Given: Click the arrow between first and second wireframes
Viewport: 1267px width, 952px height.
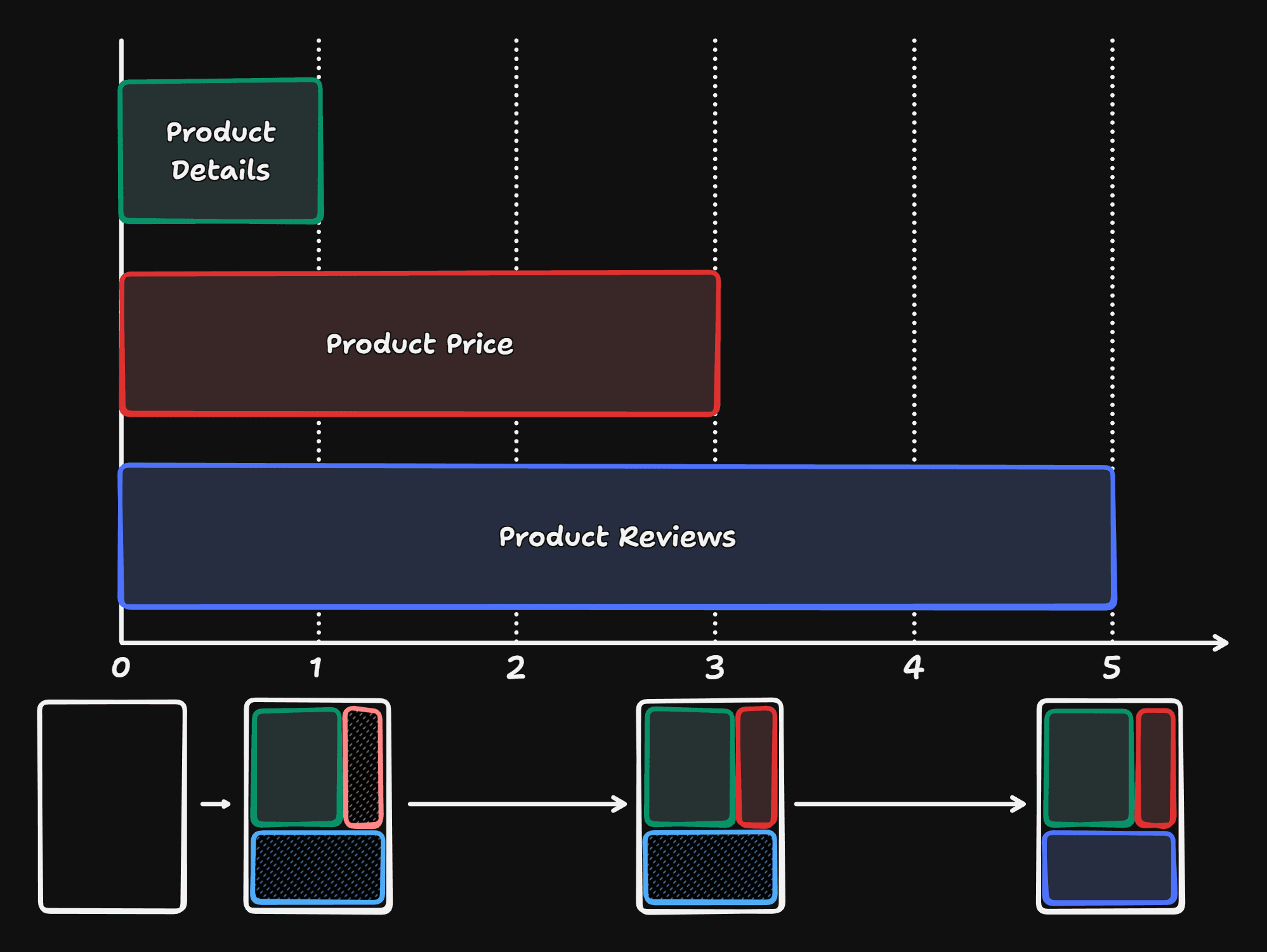Looking at the screenshot, I should (x=216, y=804).
